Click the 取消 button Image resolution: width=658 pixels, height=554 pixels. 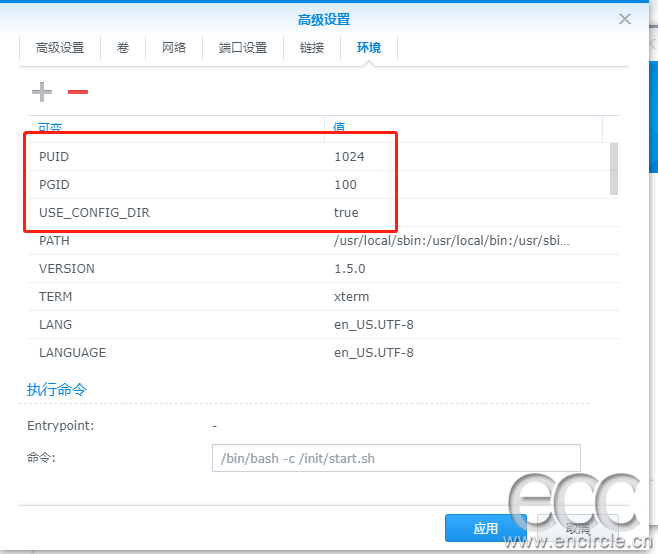(577, 528)
